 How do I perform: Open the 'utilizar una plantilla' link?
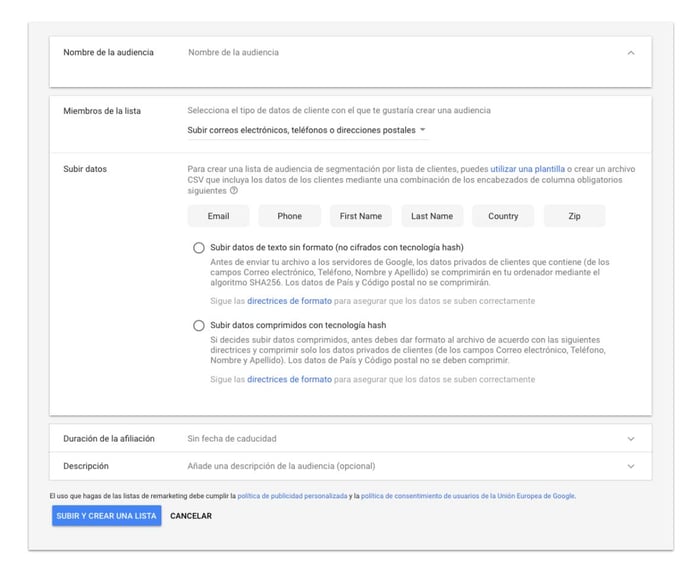[527, 169]
